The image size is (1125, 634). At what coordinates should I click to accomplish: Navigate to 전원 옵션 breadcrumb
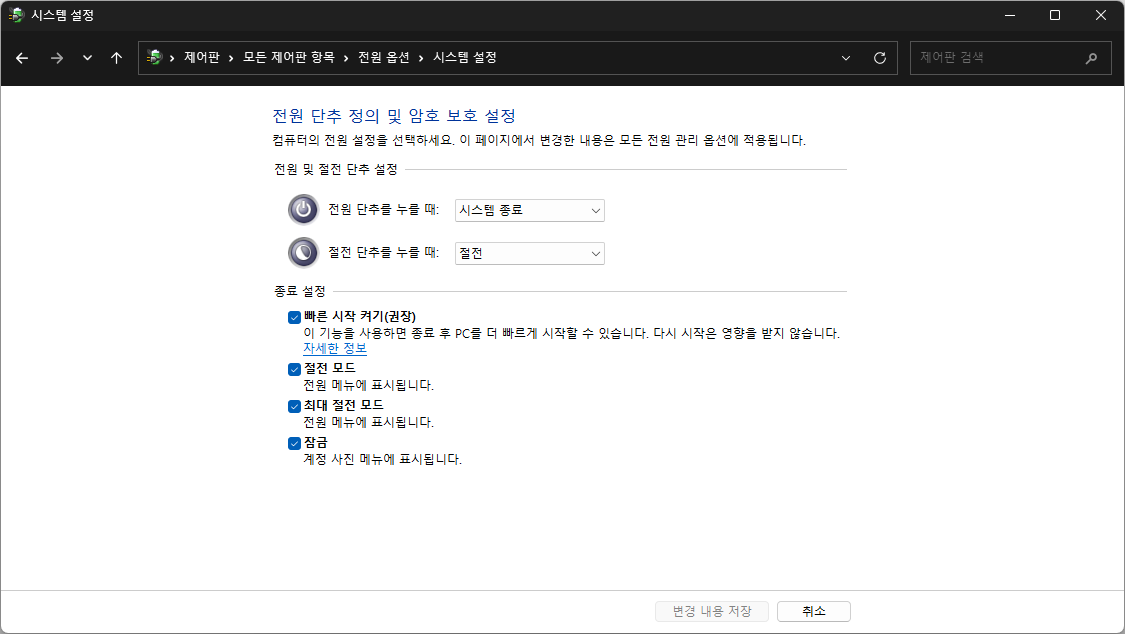(x=384, y=57)
